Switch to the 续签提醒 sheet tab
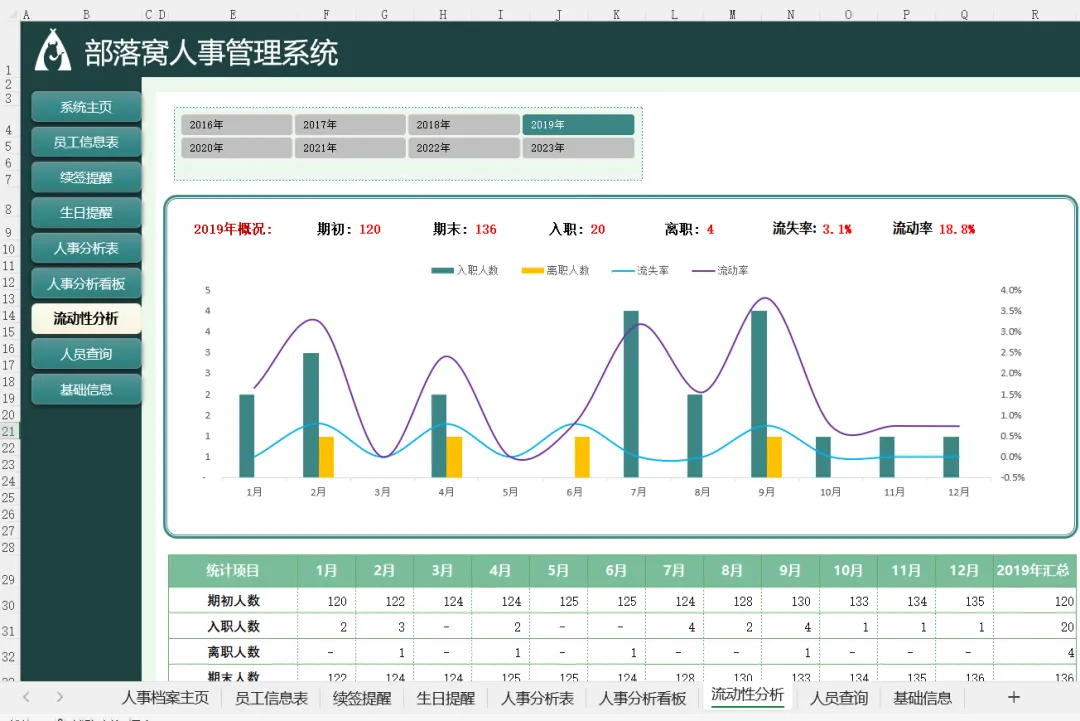1080x721 pixels. click(x=362, y=698)
